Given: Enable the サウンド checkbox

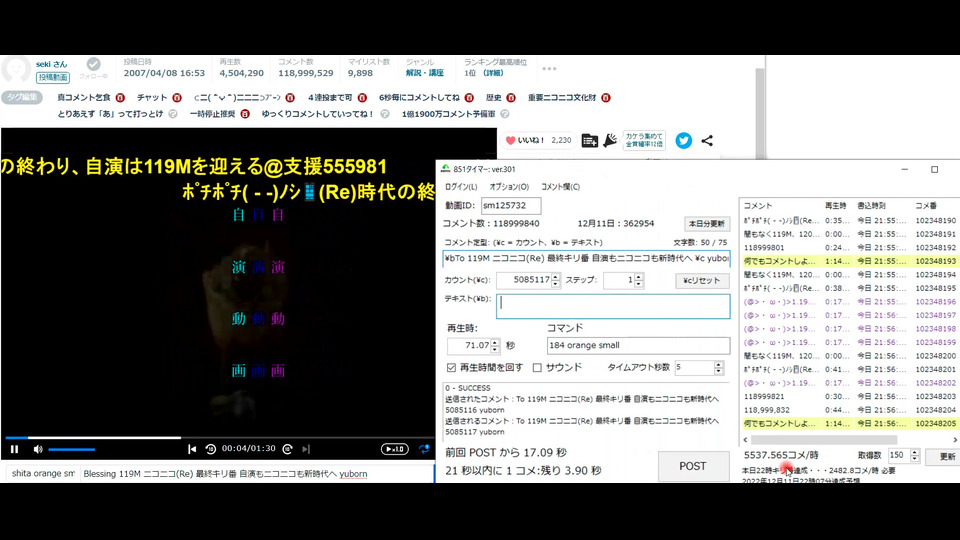Looking at the screenshot, I should coord(538,368).
